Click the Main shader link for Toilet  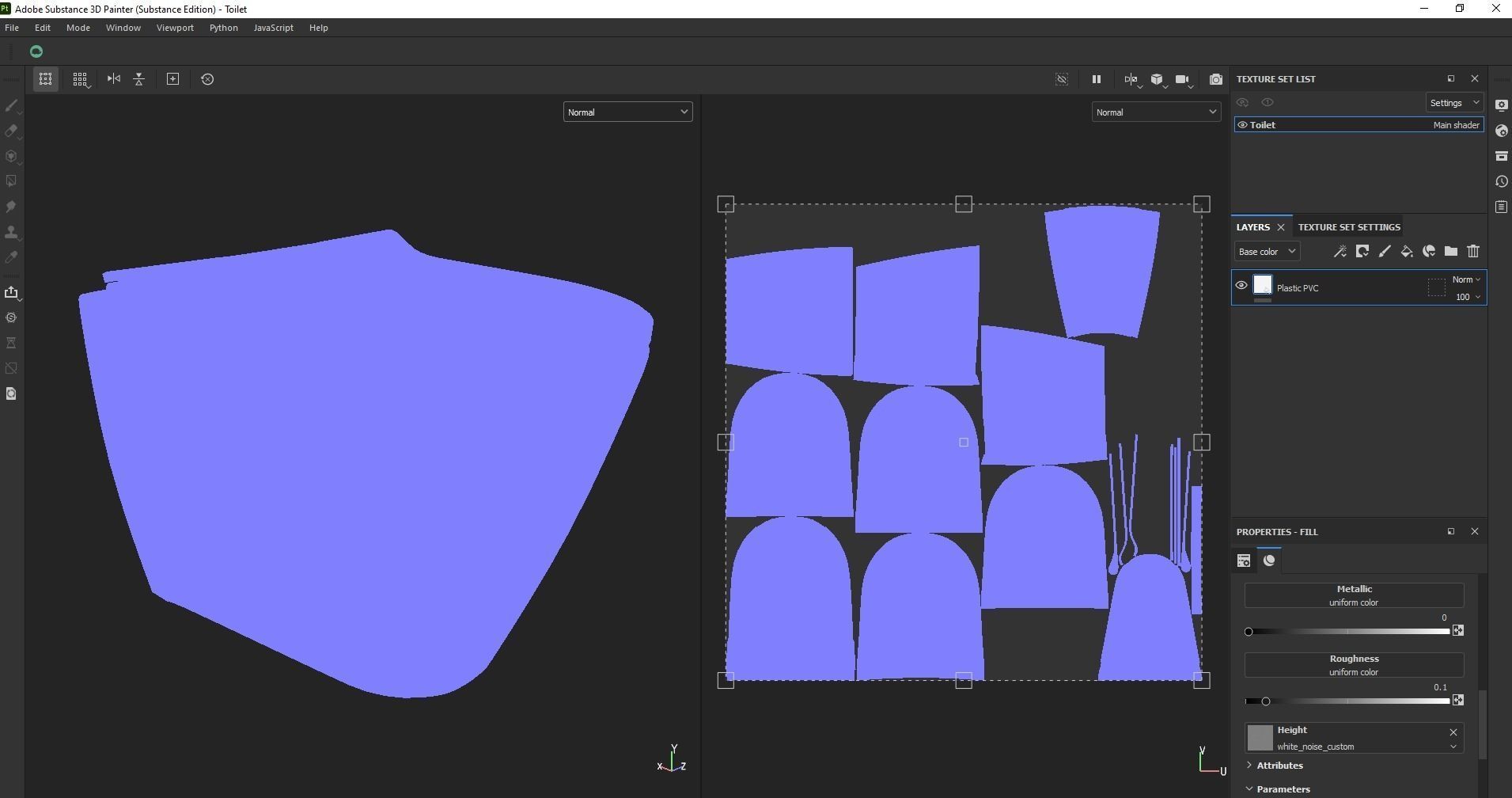pyautogui.click(x=1456, y=125)
